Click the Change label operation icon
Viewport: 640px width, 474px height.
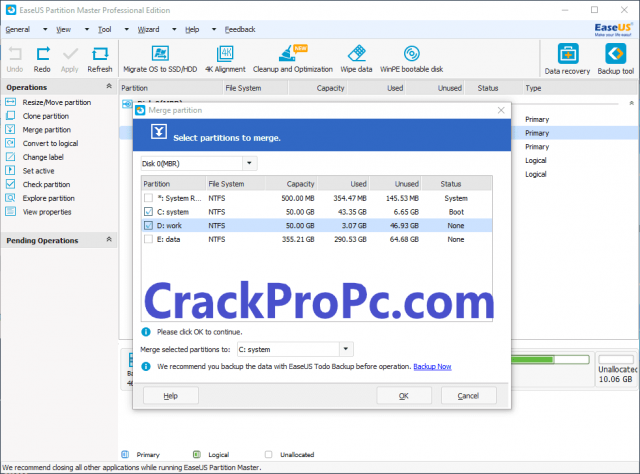coord(11,157)
